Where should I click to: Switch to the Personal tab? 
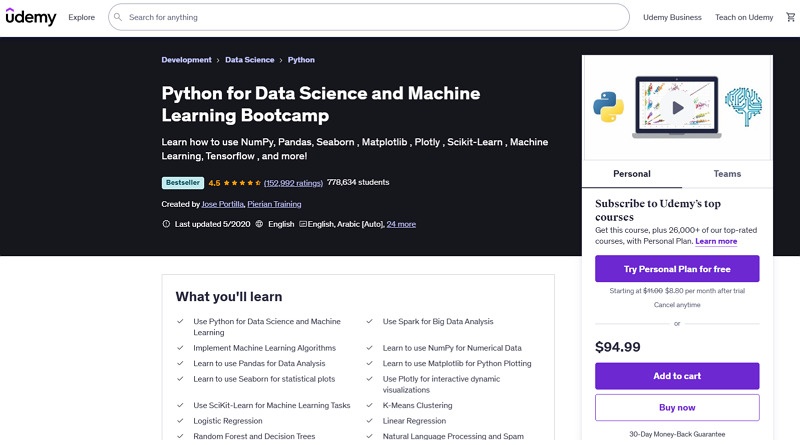pos(632,174)
